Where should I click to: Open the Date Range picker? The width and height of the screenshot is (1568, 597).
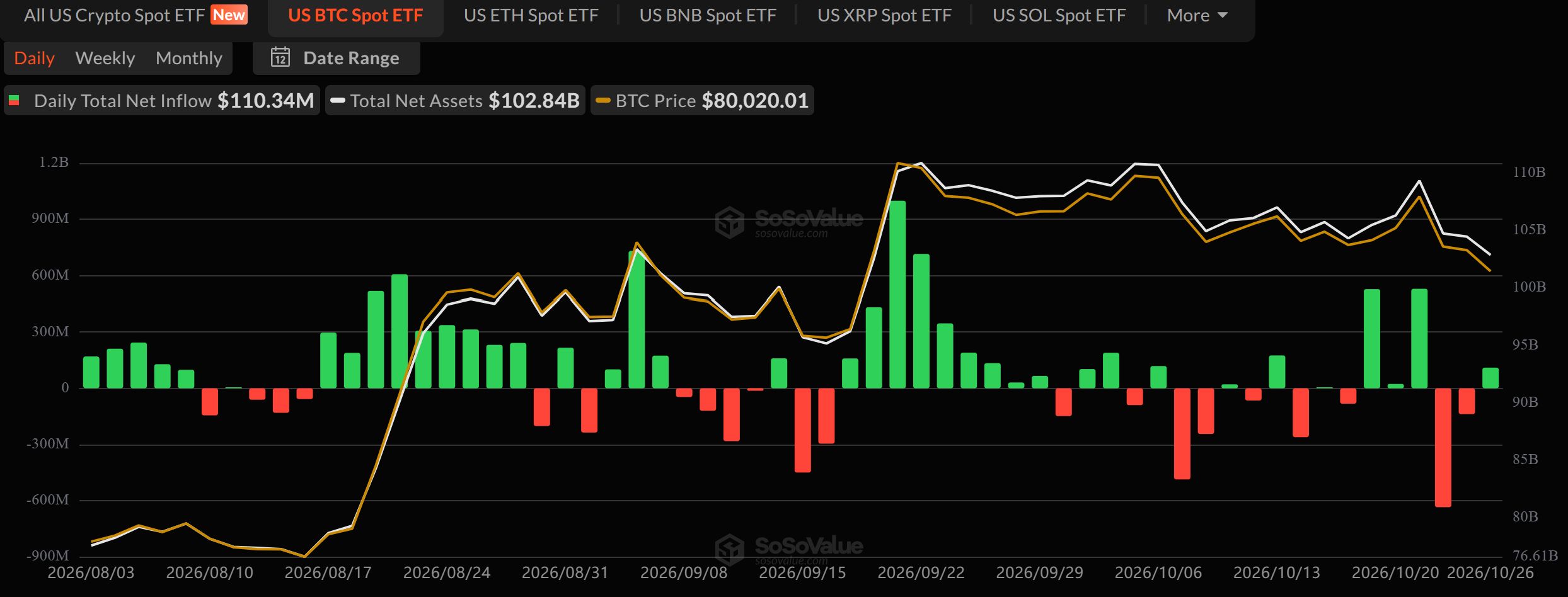pos(336,58)
